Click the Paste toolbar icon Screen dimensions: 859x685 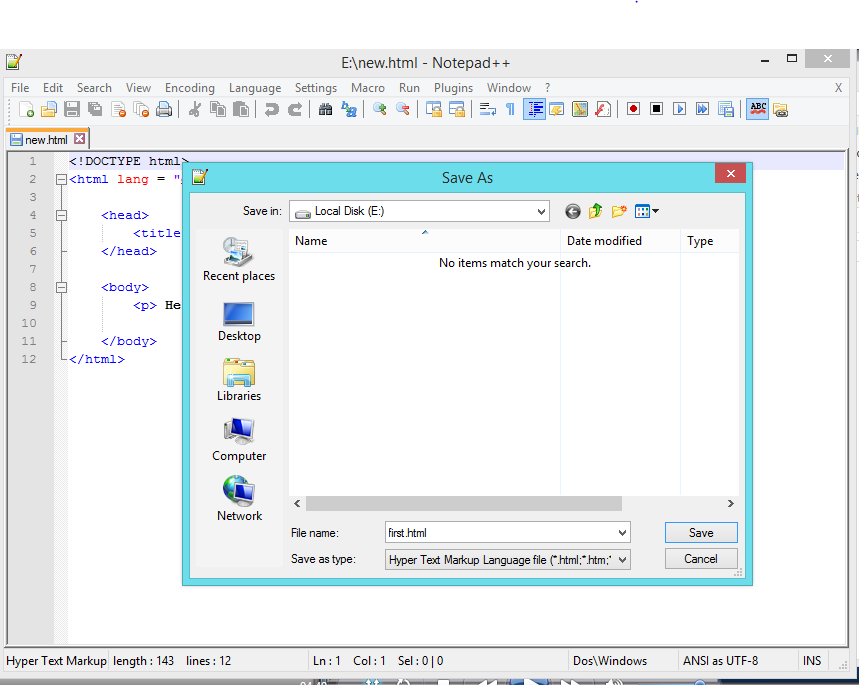[x=240, y=110]
